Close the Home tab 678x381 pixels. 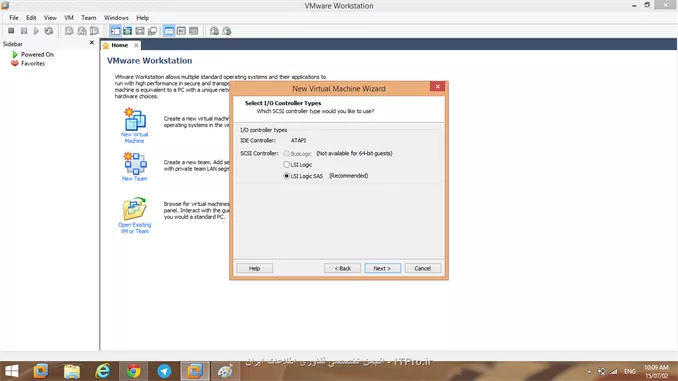point(136,45)
